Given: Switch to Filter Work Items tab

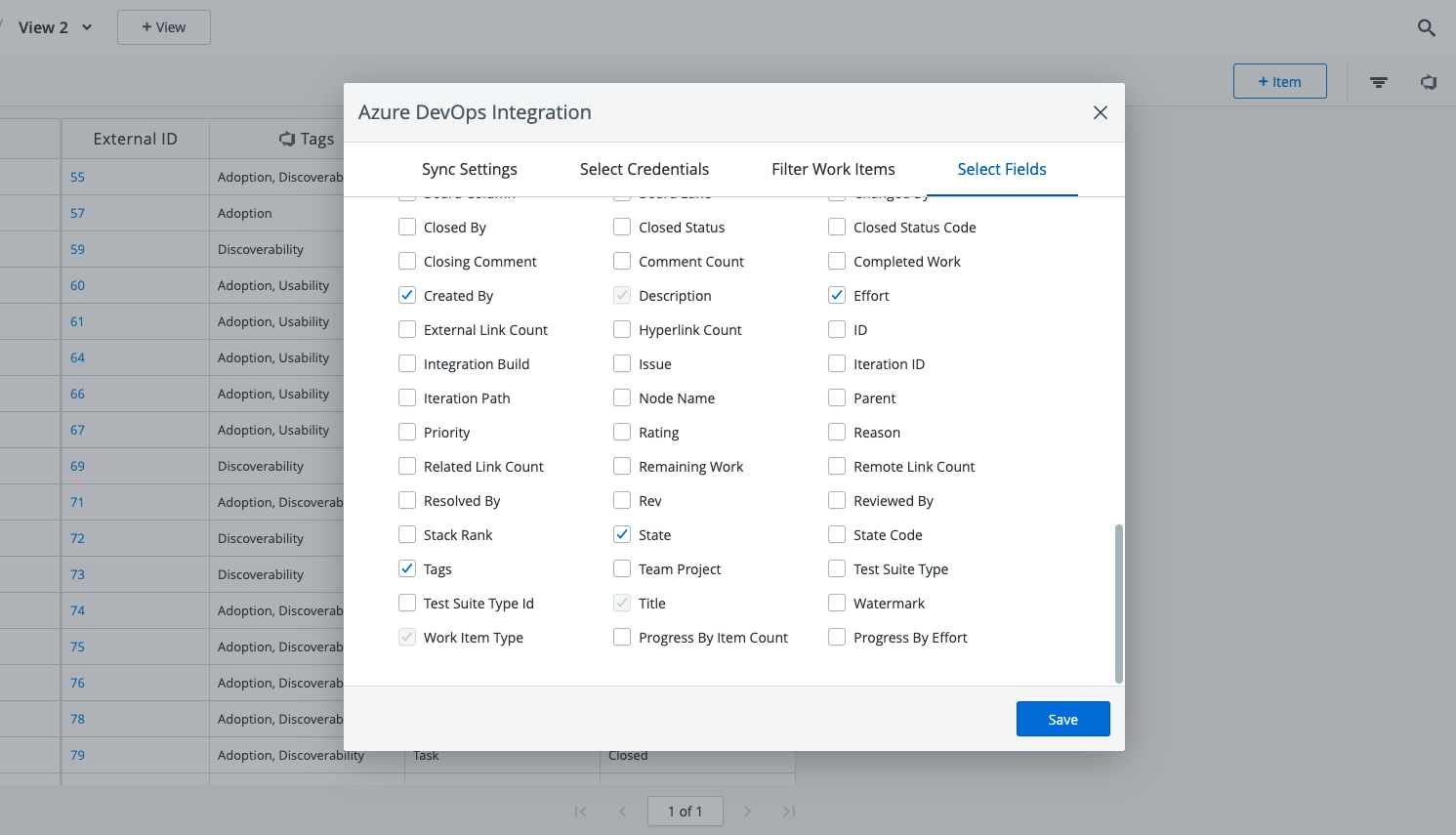Looking at the screenshot, I should click(x=833, y=169).
